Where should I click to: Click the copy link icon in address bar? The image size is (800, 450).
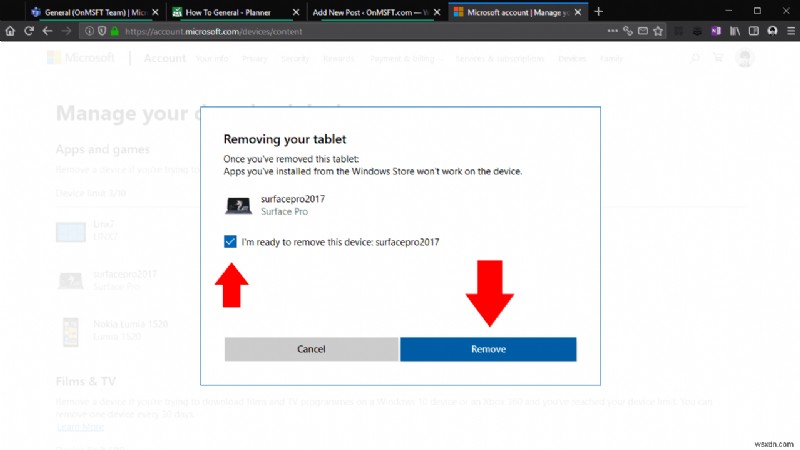(x=628, y=31)
